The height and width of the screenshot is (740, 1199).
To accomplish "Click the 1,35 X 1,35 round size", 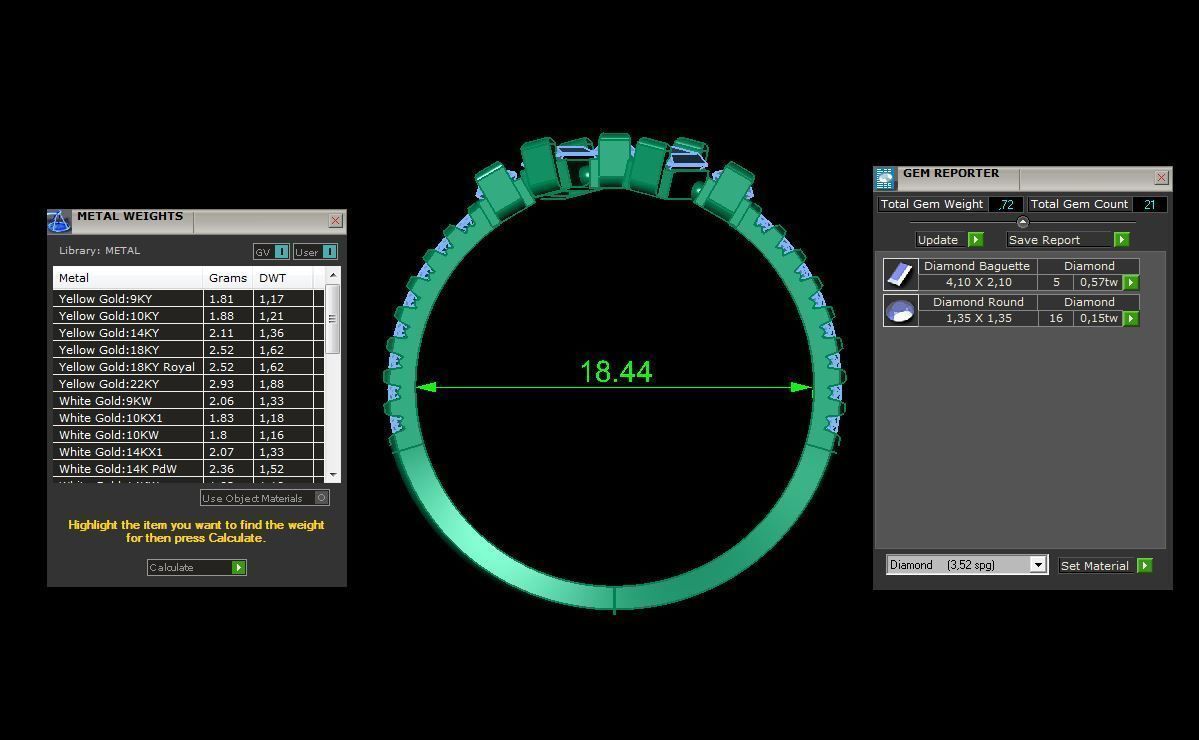I will pos(978,318).
